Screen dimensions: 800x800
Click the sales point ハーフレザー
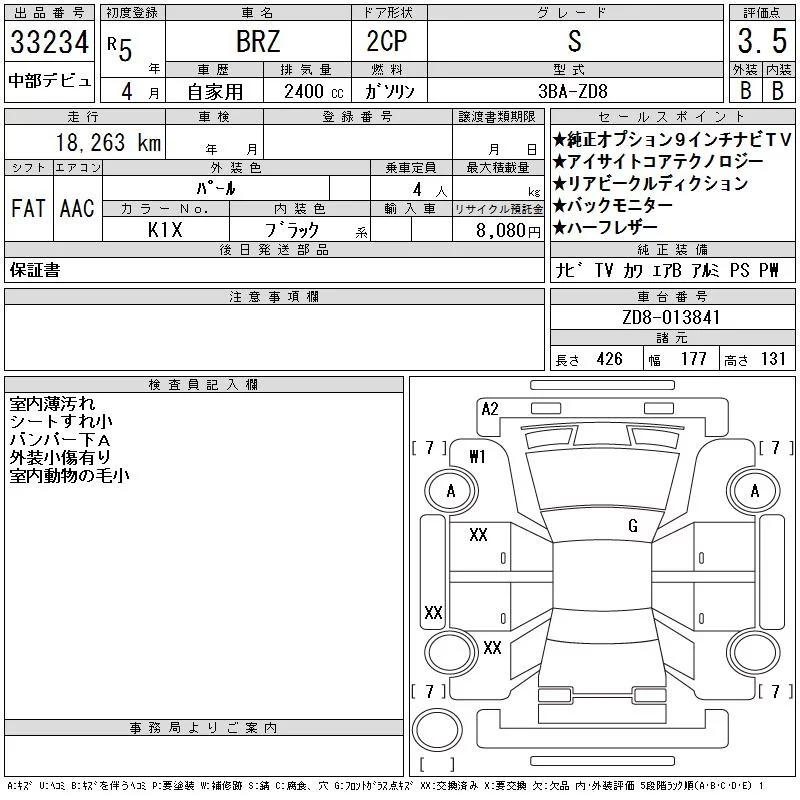click(605, 227)
